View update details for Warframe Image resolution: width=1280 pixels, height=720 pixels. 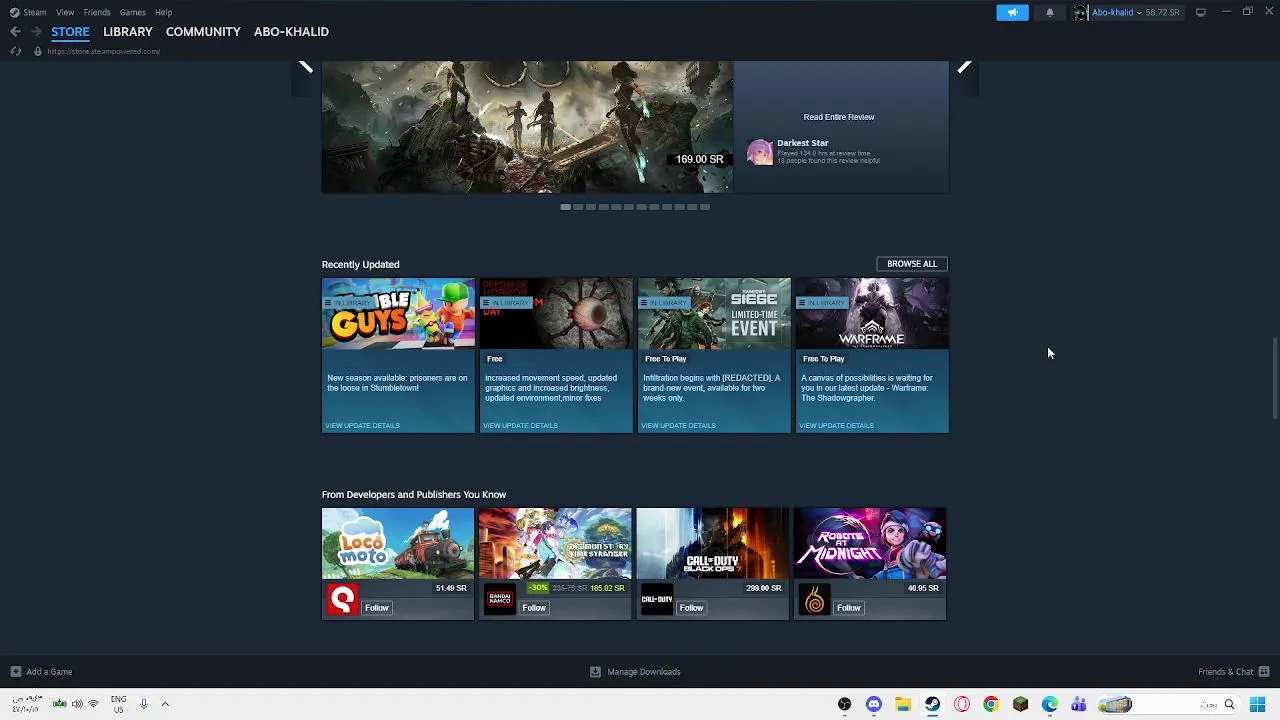pos(836,426)
